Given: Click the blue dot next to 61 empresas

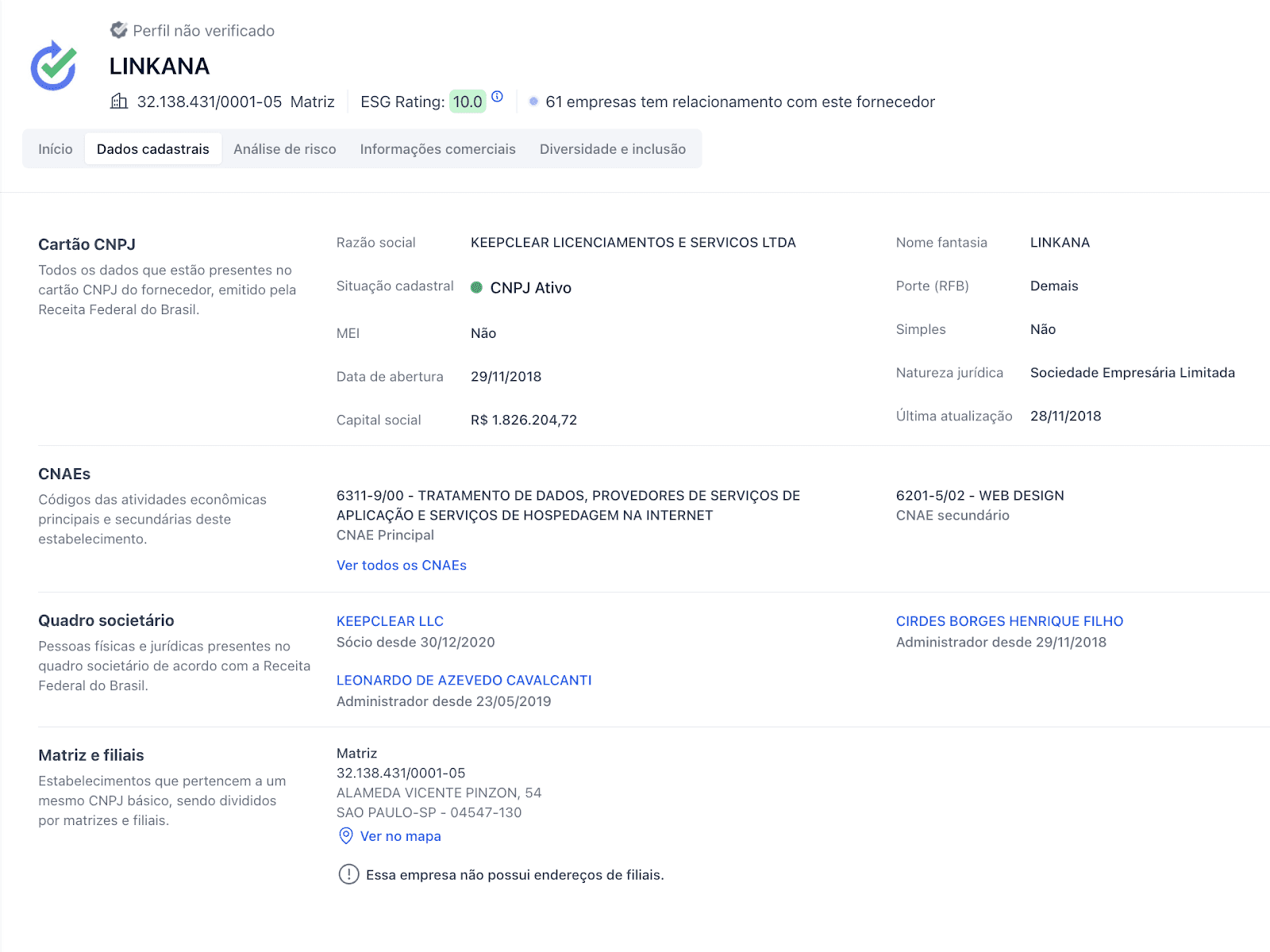Looking at the screenshot, I should (533, 102).
